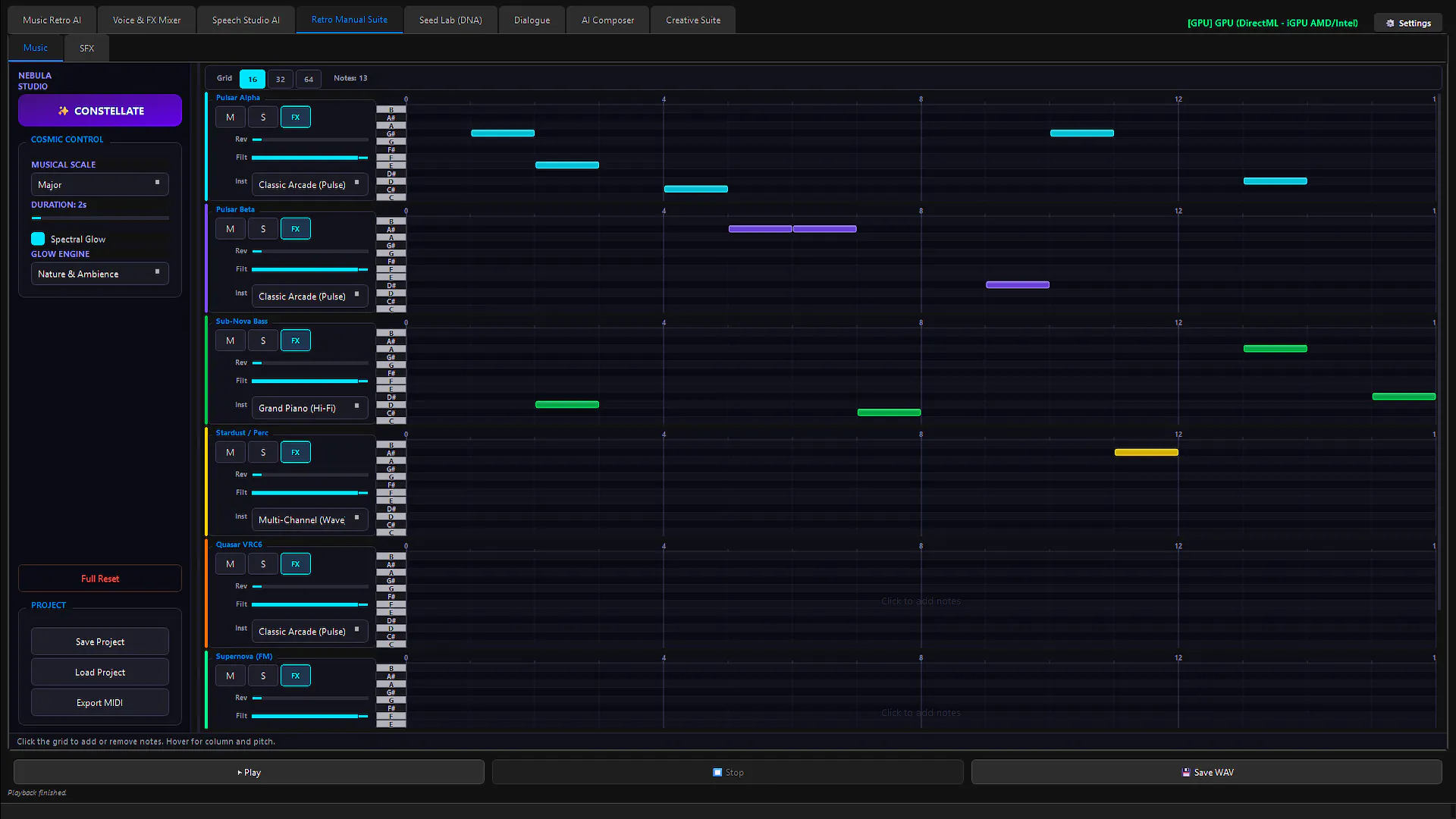Click the yellow Stardust / Perc note

pyautogui.click(x=1146, y=453)
